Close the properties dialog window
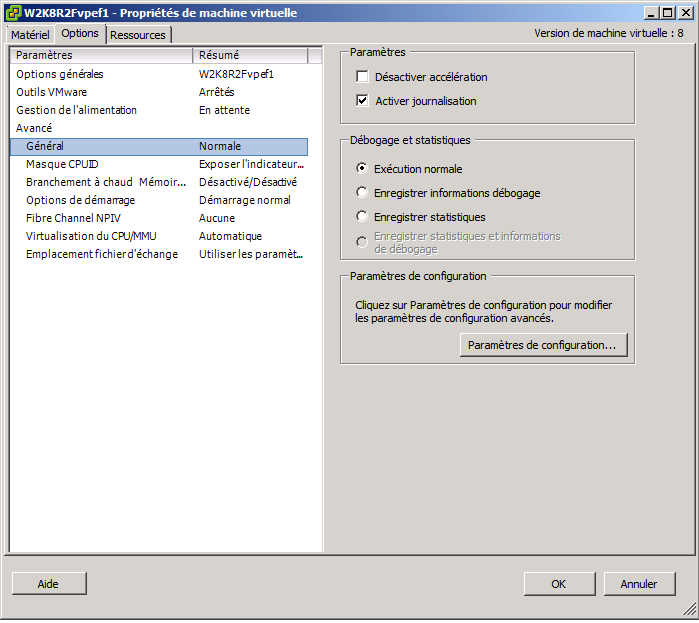This screenshot has height=623, width=699. pos(685,13)
